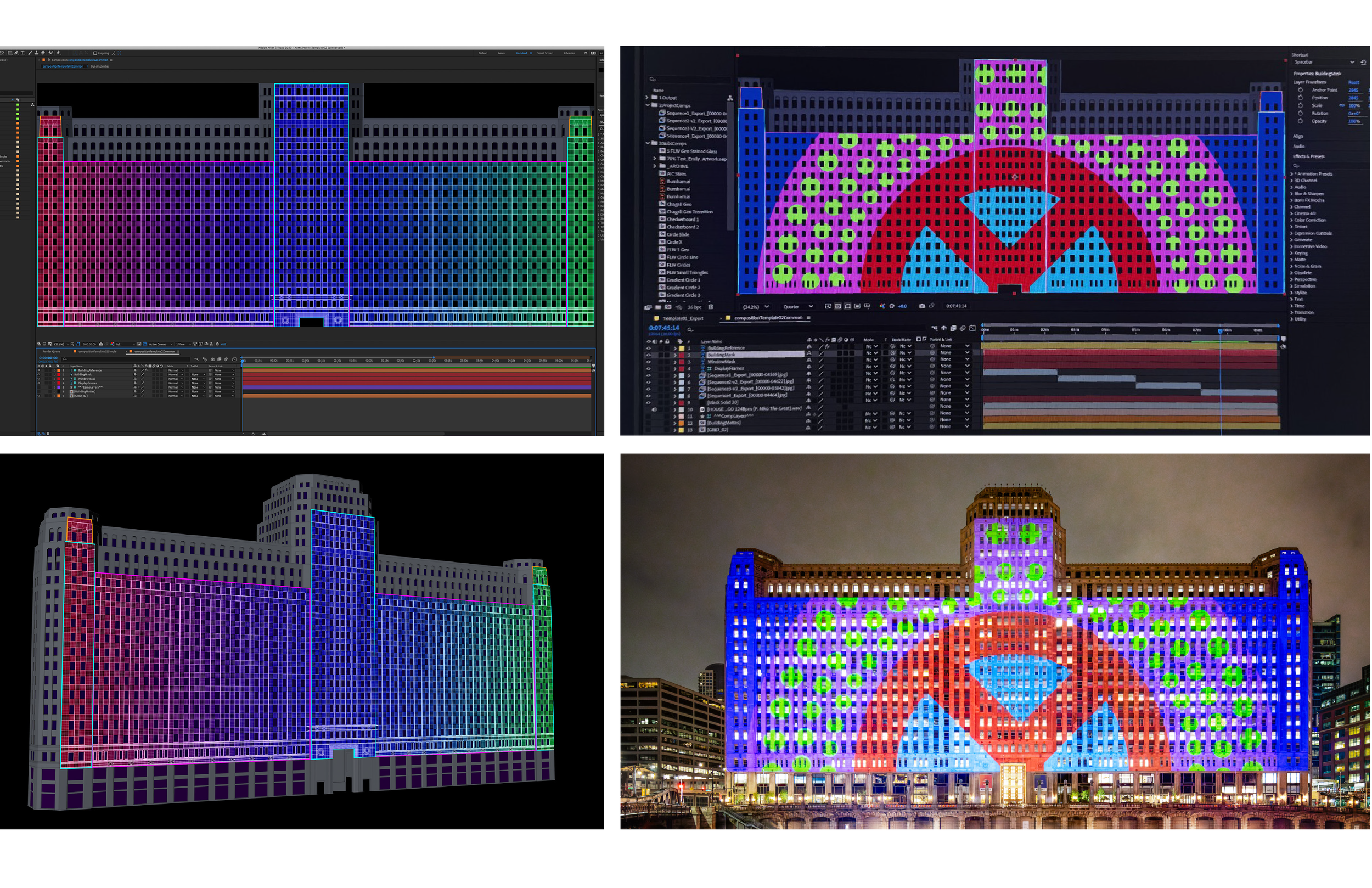Hide the WindowMask layer with its eye icon
This screenshot has width=1372, height=888.
coord(648,362)
